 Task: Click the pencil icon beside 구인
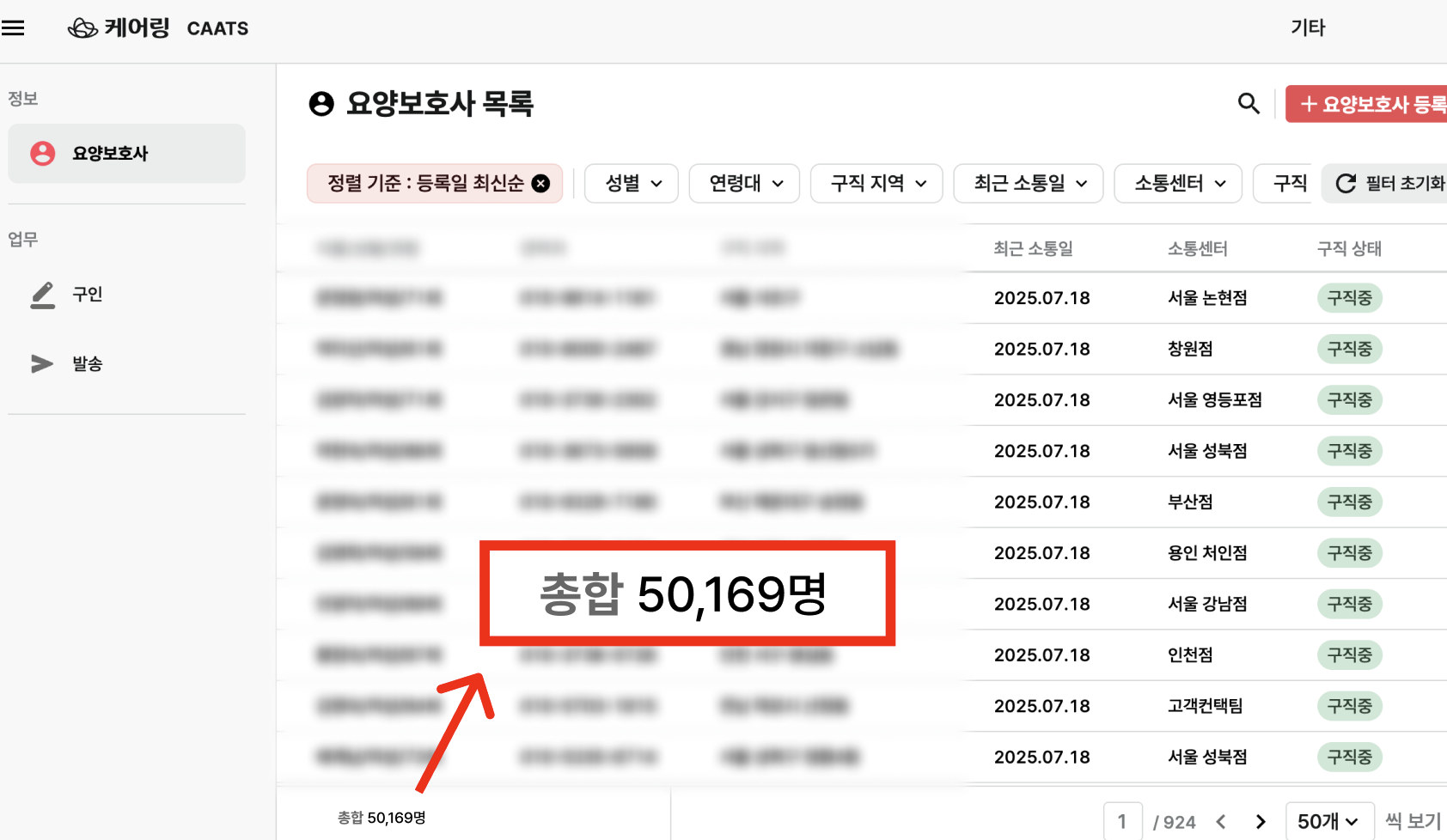pyautogui.click(x=42, y=295)
